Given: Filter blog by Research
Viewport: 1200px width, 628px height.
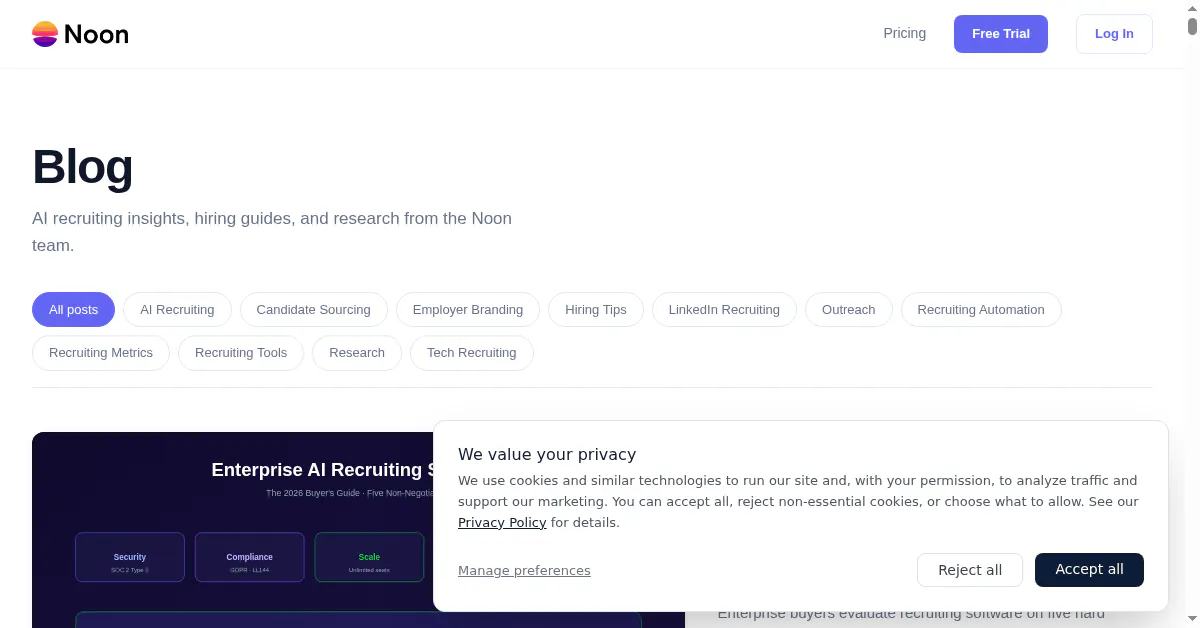Looking at the screenshot, I should tap(357, 353).
